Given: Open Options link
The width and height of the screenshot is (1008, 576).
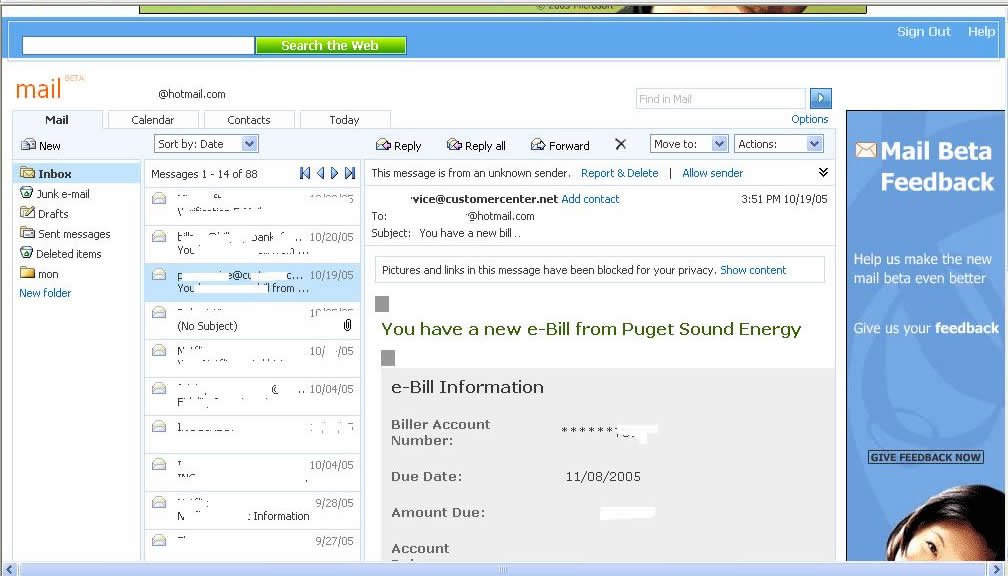Looking at the screenshot, I should (809, 119).
